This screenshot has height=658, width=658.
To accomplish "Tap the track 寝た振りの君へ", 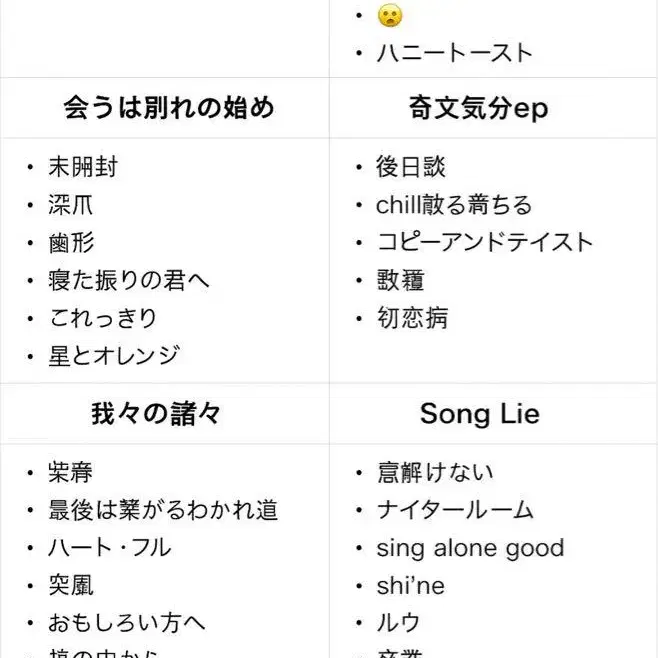I will point(129,280).
